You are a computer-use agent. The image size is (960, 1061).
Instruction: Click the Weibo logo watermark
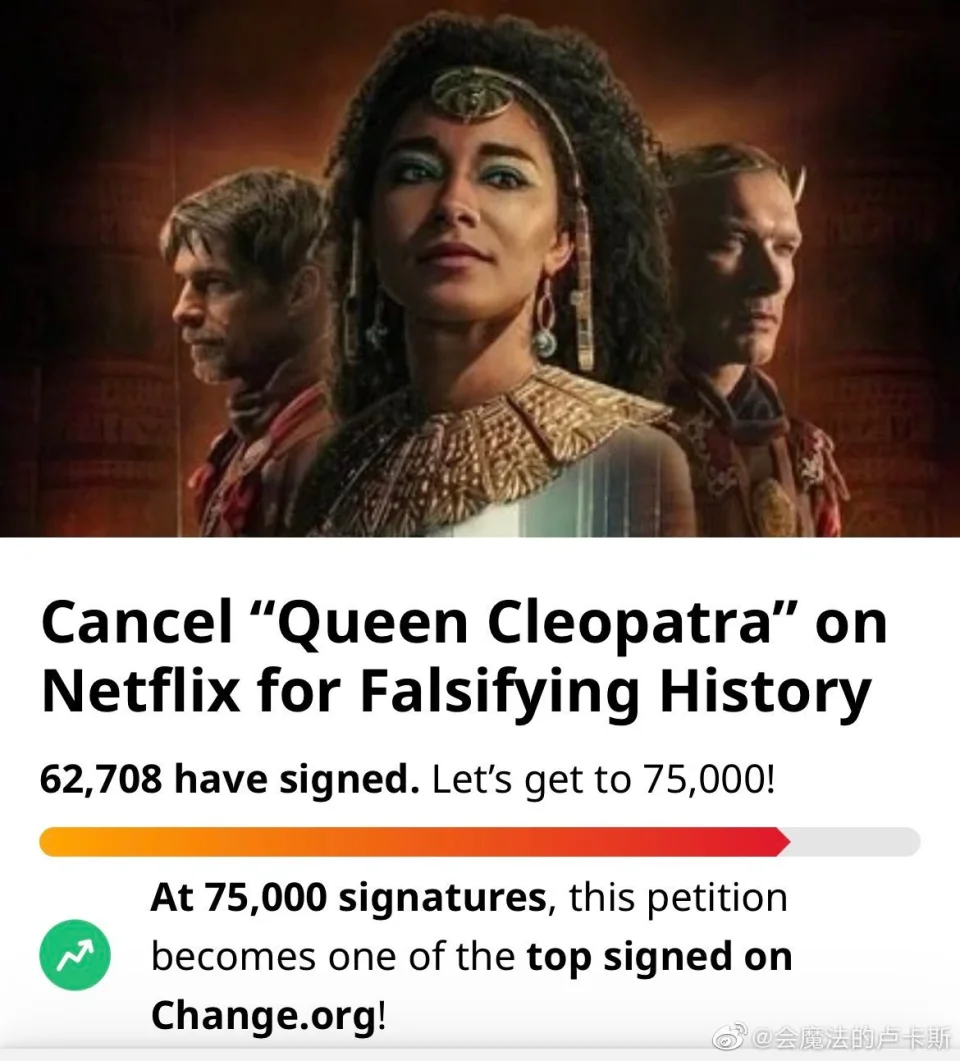728,1038
